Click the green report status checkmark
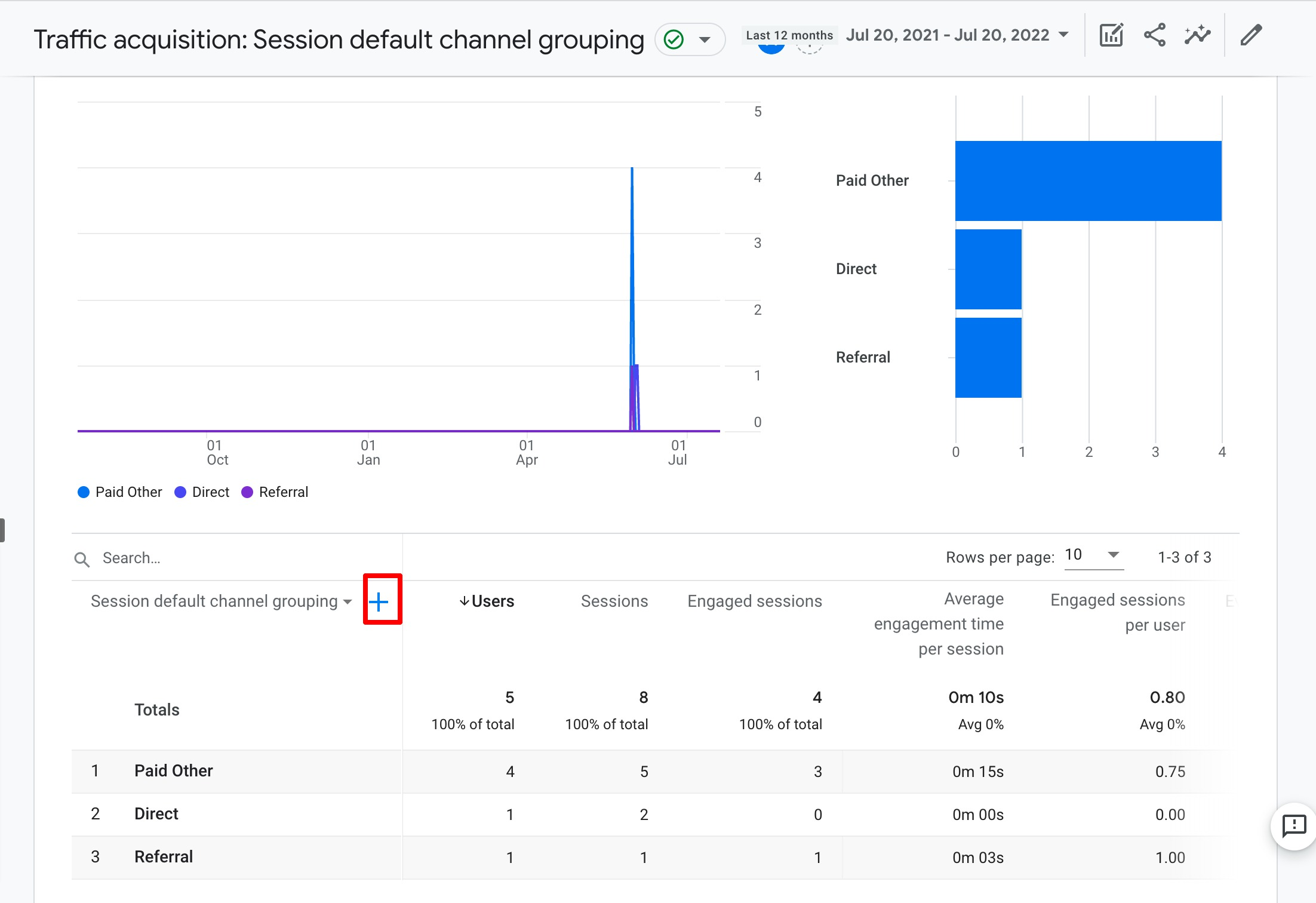 [x=674, y=39]
